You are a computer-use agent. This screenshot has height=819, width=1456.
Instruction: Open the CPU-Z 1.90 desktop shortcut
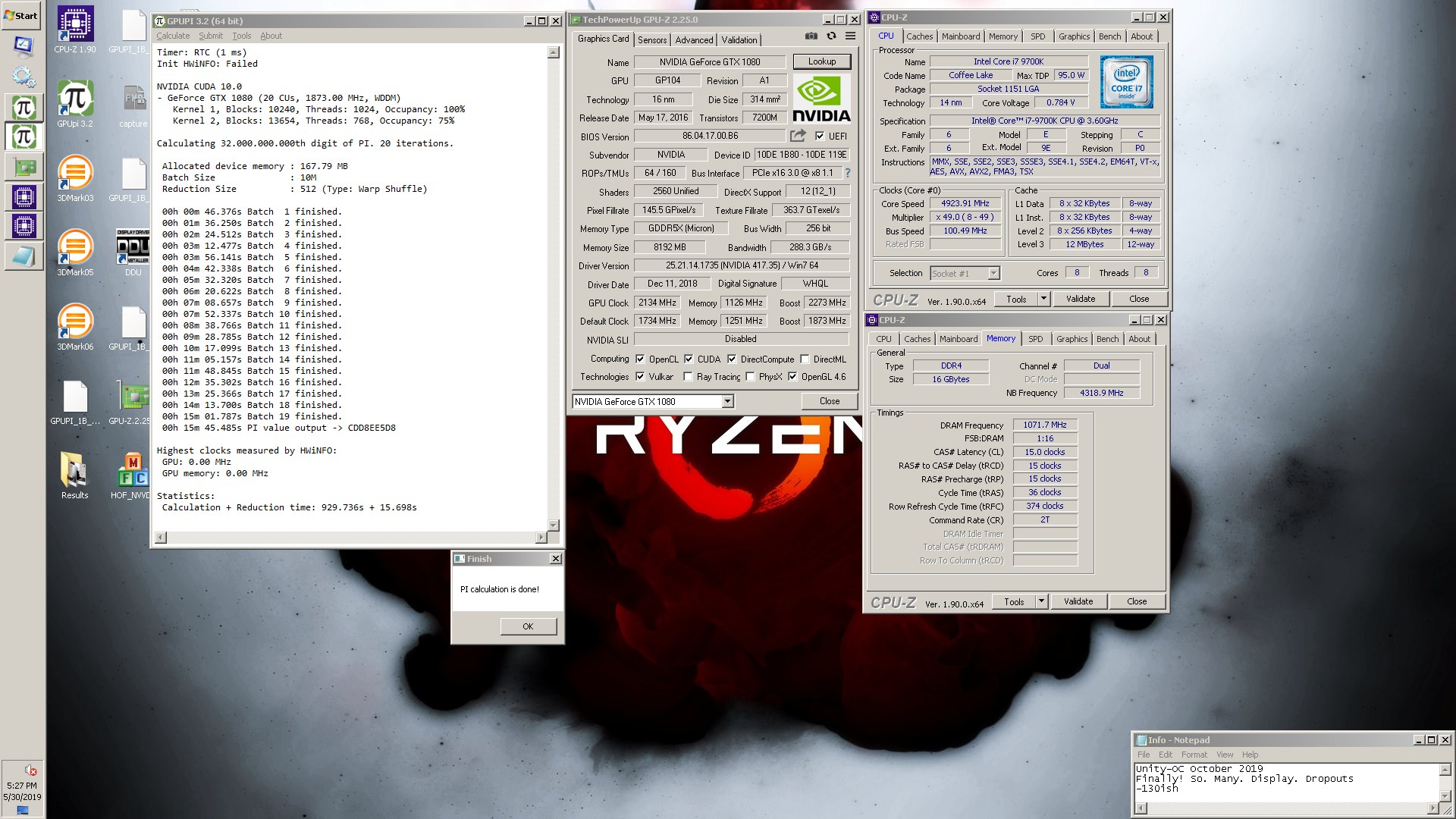point(75,30)
